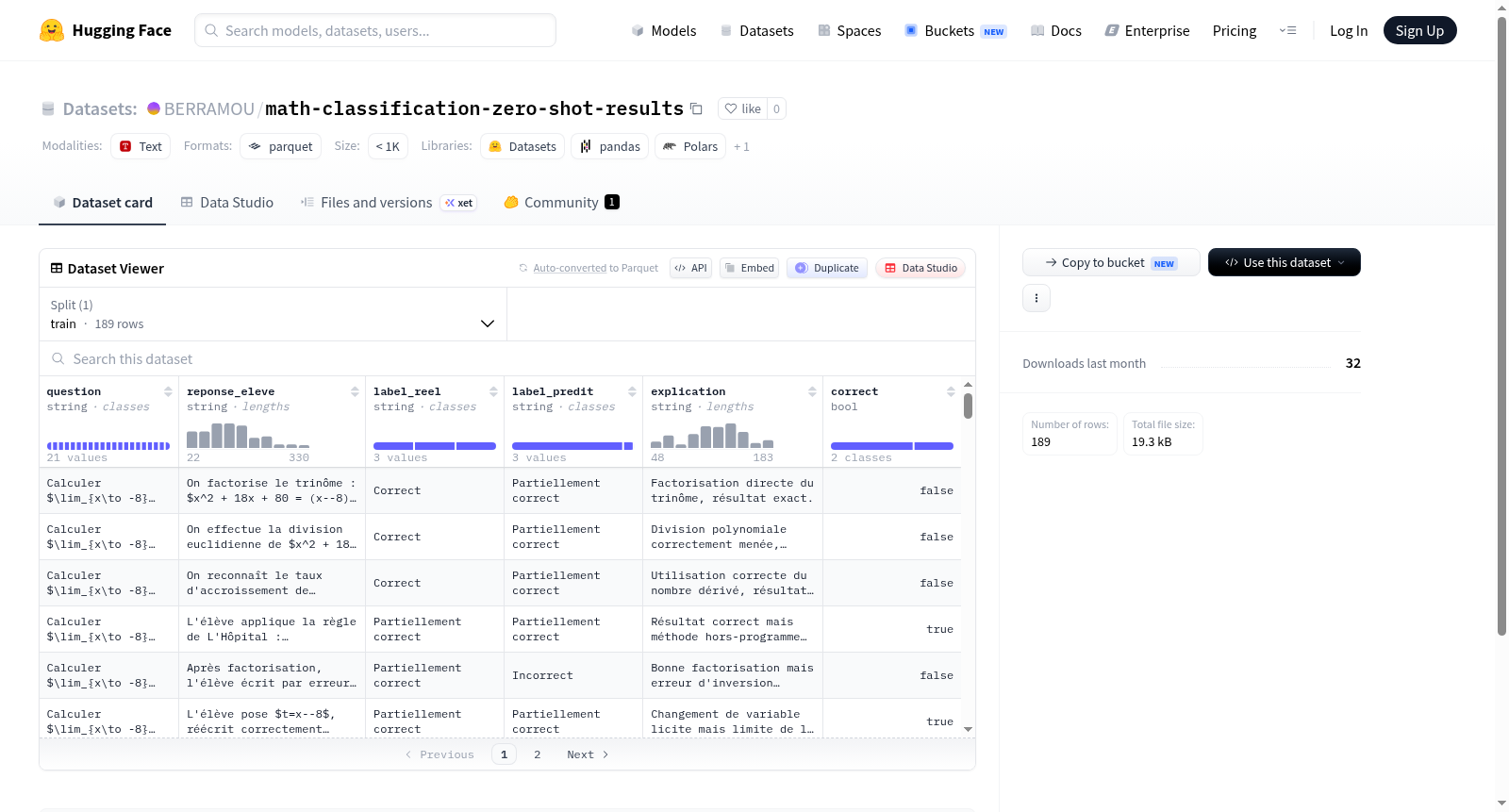The height and width of the screenshot is (812, 1509).
Task: Select the pandas library tag
Action: 609,146
